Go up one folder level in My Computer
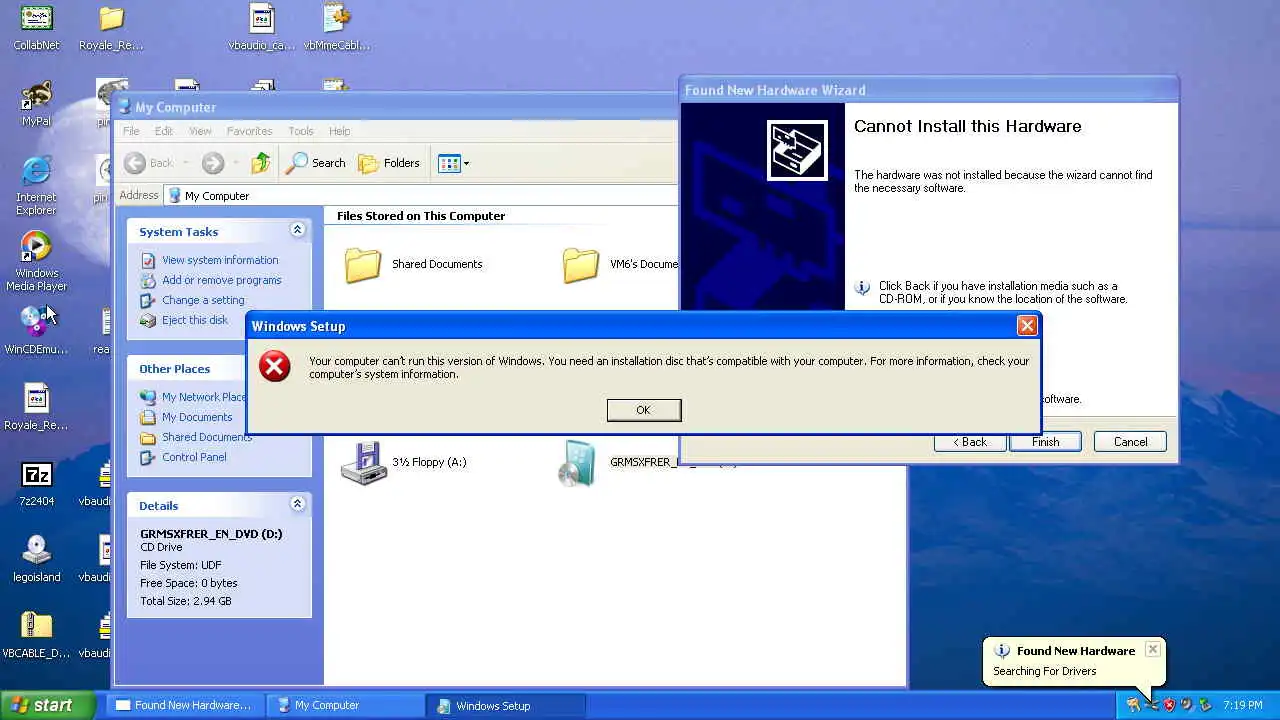Image resolution: width=1280 pixels, height=720 pixels. [x=261, y=163]
